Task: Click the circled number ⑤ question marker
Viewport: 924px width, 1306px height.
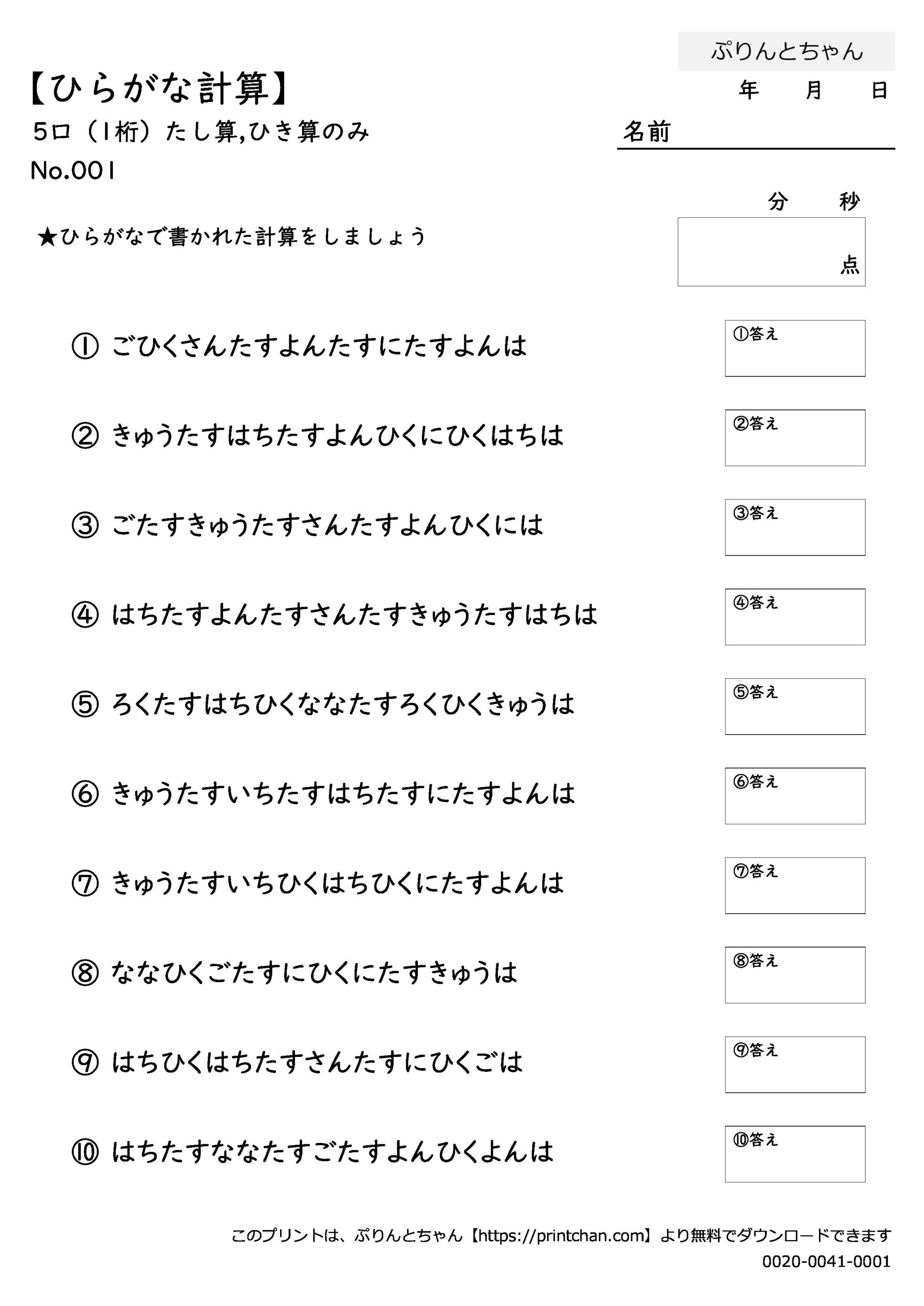Action: (x=85, y=705)
